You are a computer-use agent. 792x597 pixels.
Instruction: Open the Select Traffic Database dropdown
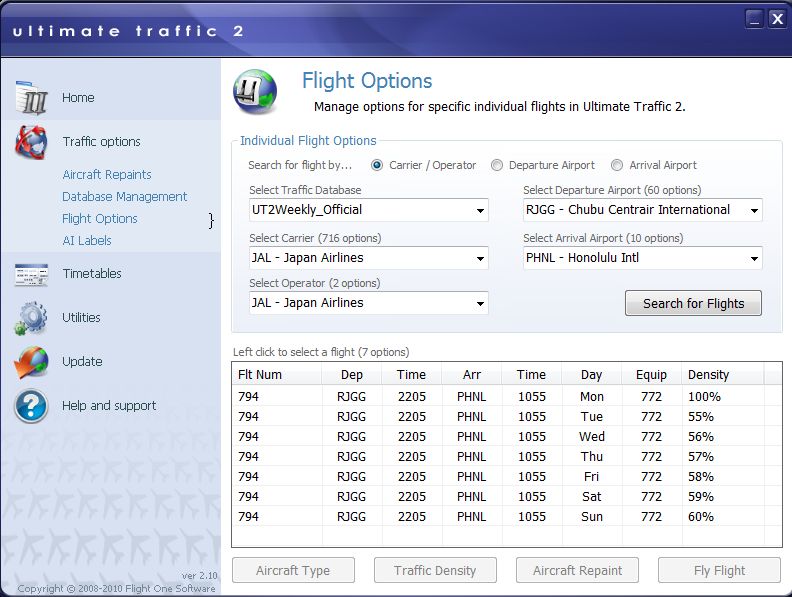[x=369, y=210]
